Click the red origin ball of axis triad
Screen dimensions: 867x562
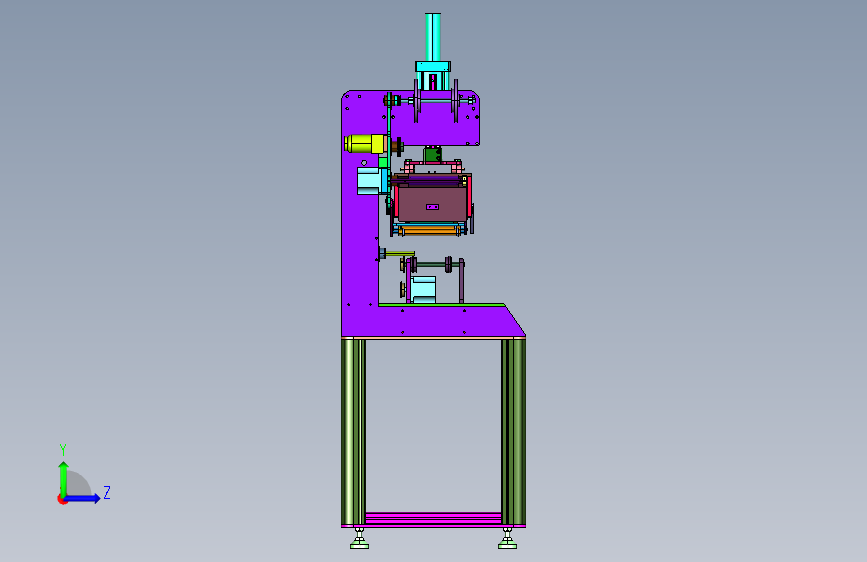pyautogui.click(x=62, y=499)
